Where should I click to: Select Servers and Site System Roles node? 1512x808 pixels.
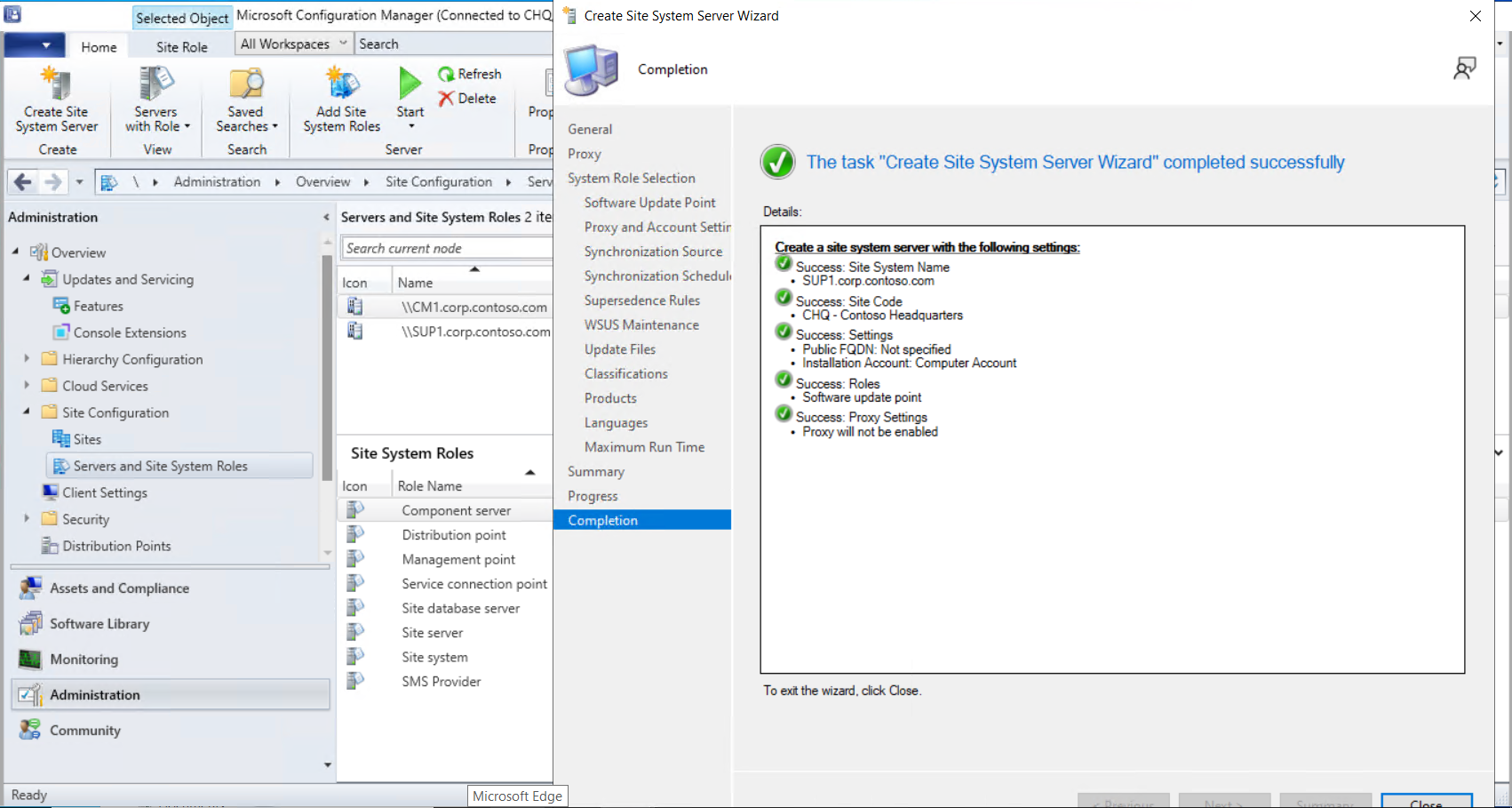pyautogui.click(x=179, y=466)
